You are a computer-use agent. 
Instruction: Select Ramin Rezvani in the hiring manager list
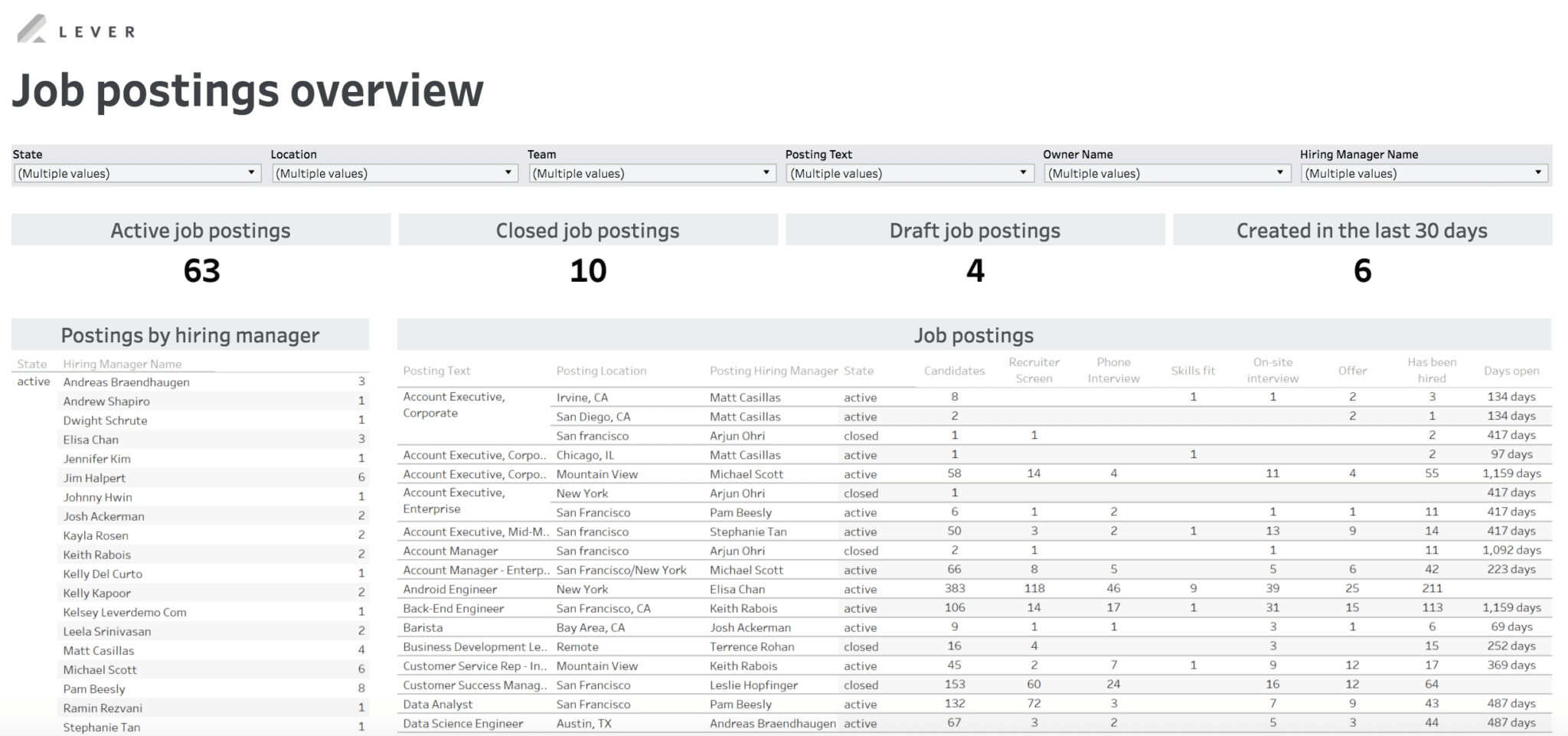point(103,708)
